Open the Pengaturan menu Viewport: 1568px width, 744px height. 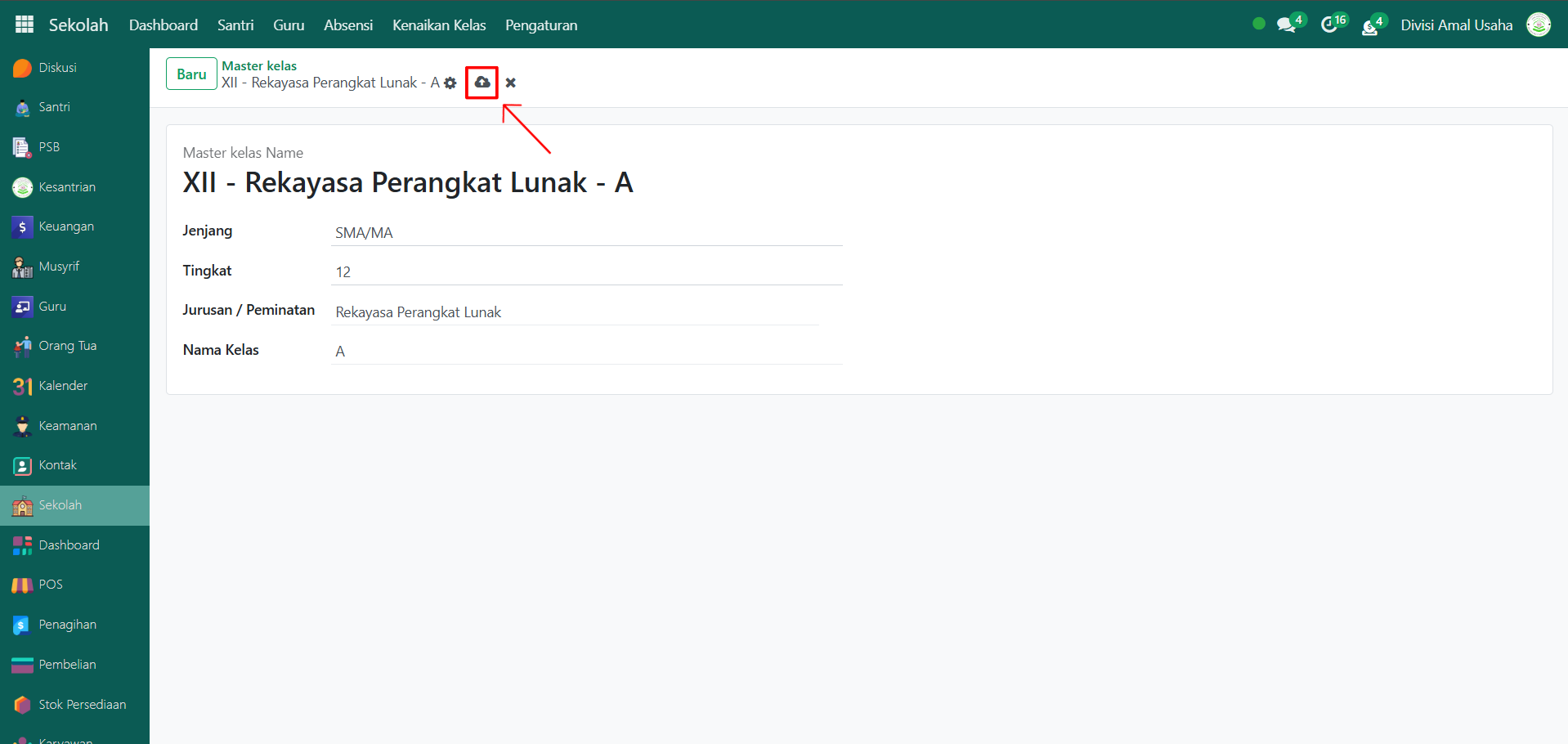coord(541,25)
